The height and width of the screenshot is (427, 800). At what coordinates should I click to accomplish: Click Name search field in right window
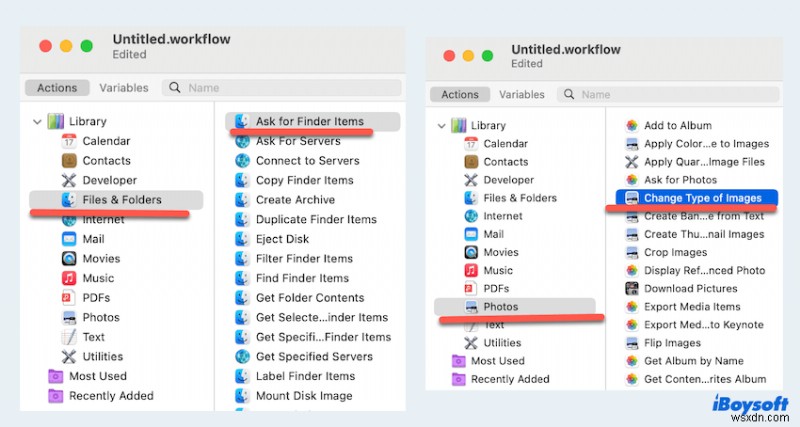click(x=668, y=94)
